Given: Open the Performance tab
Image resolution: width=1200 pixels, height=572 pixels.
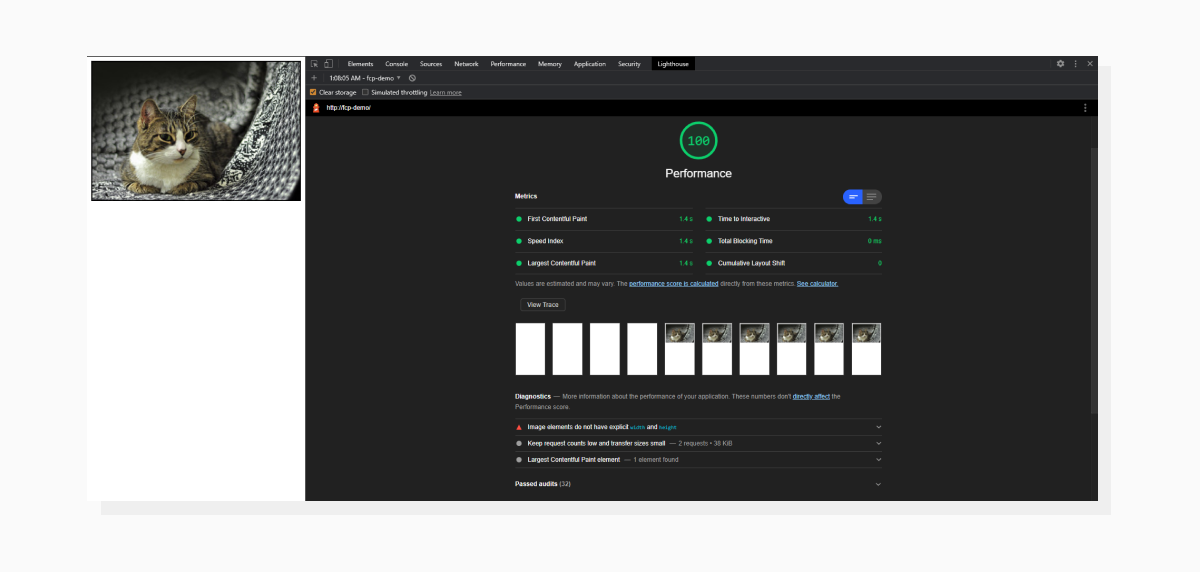Looking at the screenshot, I should click(x=508, y=64).
